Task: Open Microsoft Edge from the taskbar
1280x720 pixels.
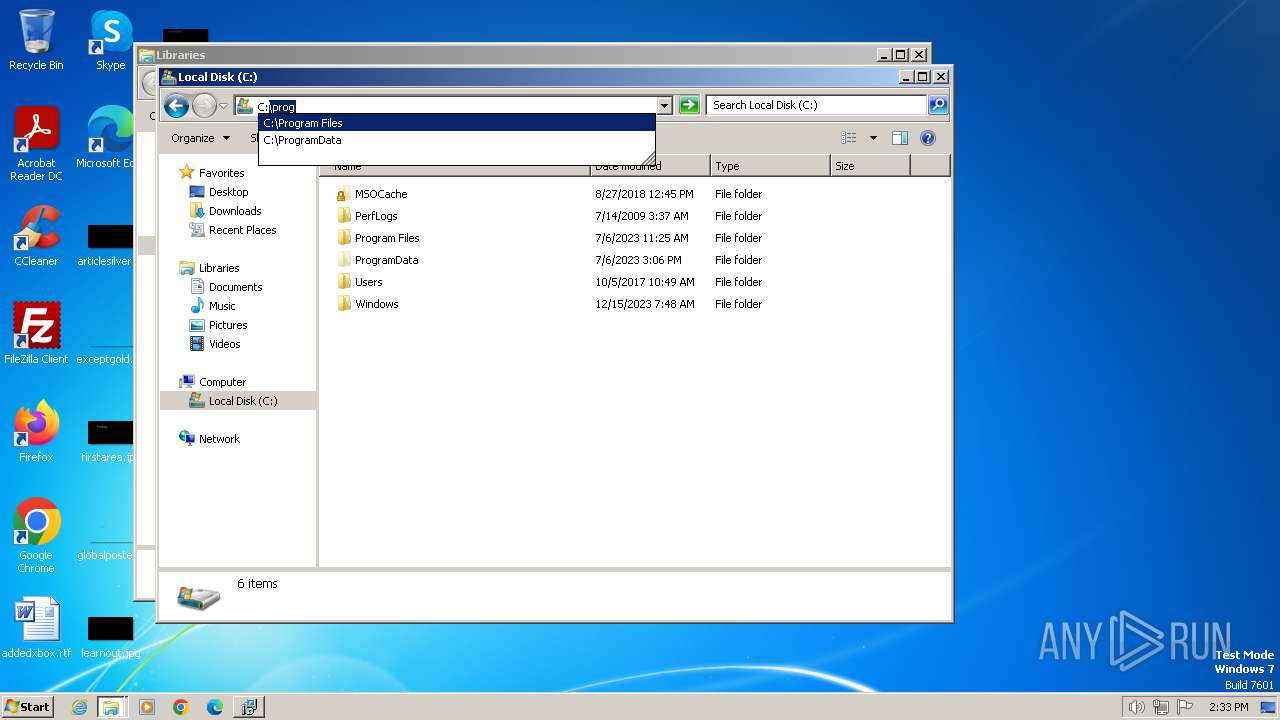Action: [214, 707]
